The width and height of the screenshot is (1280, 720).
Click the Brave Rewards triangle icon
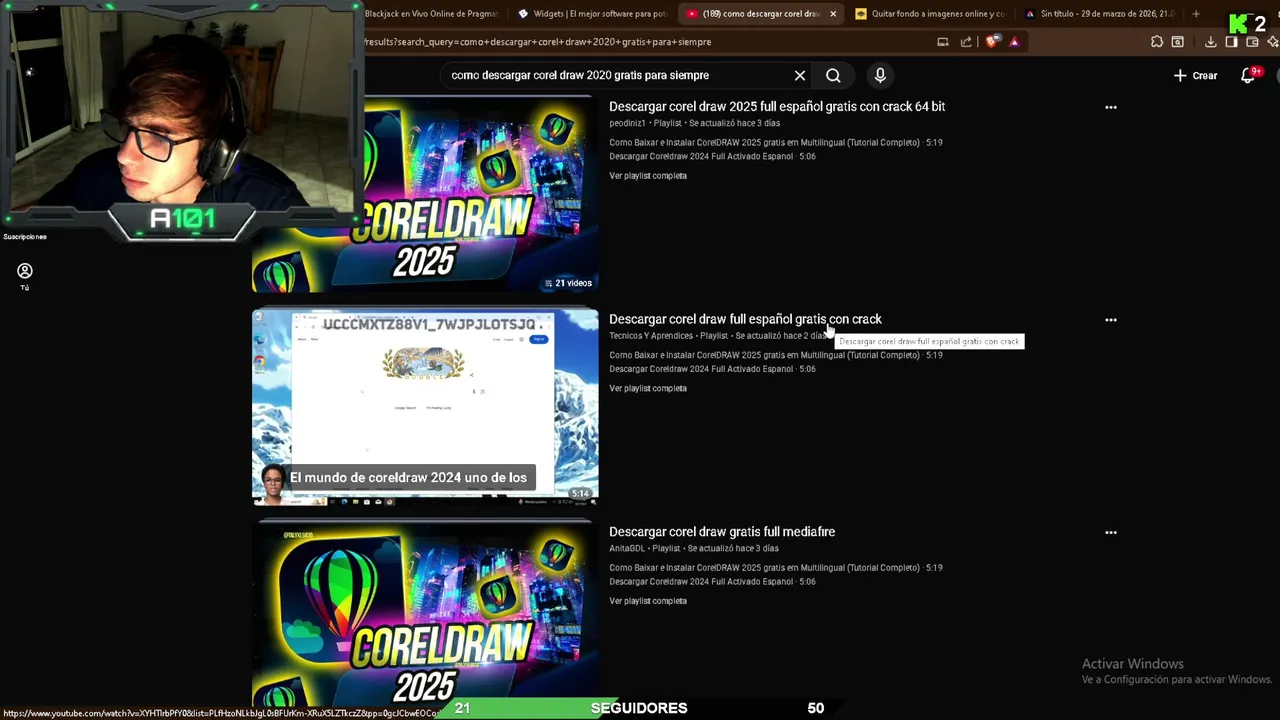pyautogui.click(x=1014, y=42)
